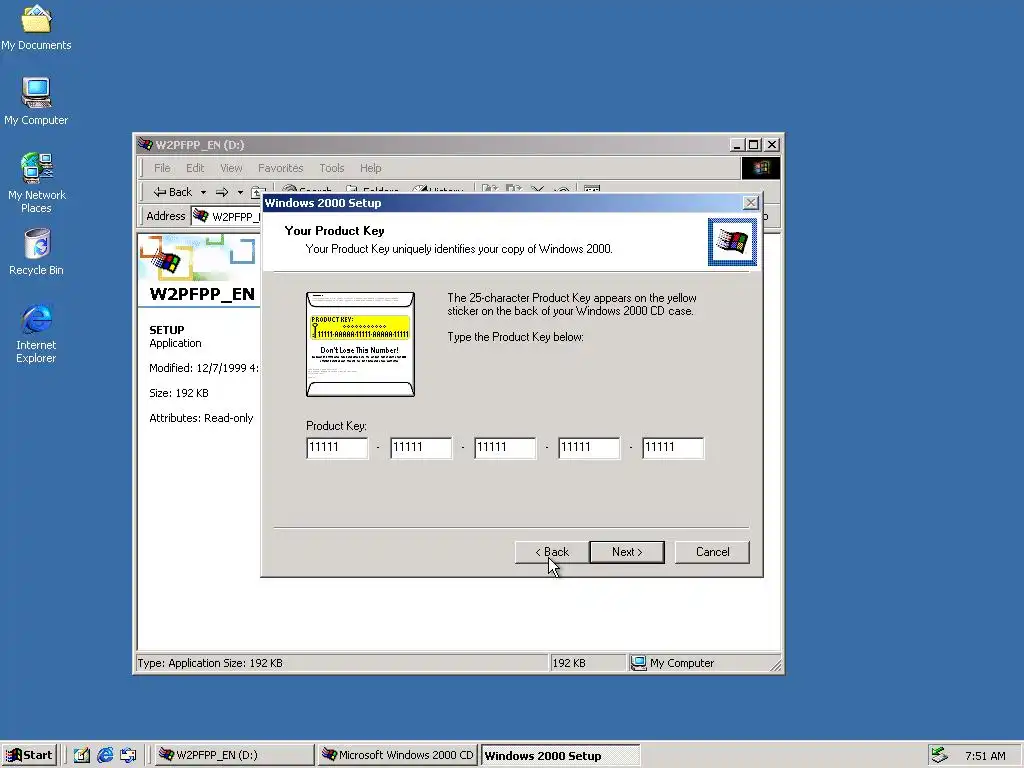Viewport: 1024px width, 768px height.
Task: Click second Product Key field
Action: click(x=421, y=448)
